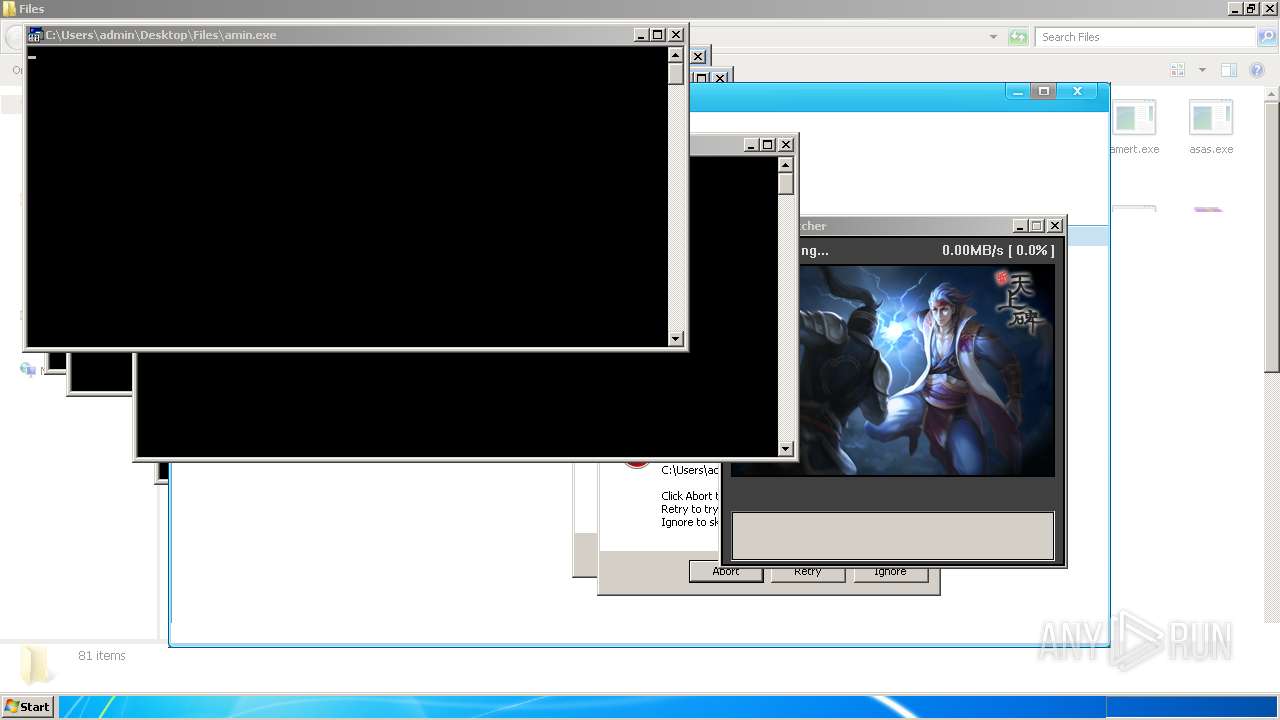Image resolution: width=1280 pixels, height=720 pixels.
Task: Open Explorer help via question mark icon
Action: (x=1258, y=70)
